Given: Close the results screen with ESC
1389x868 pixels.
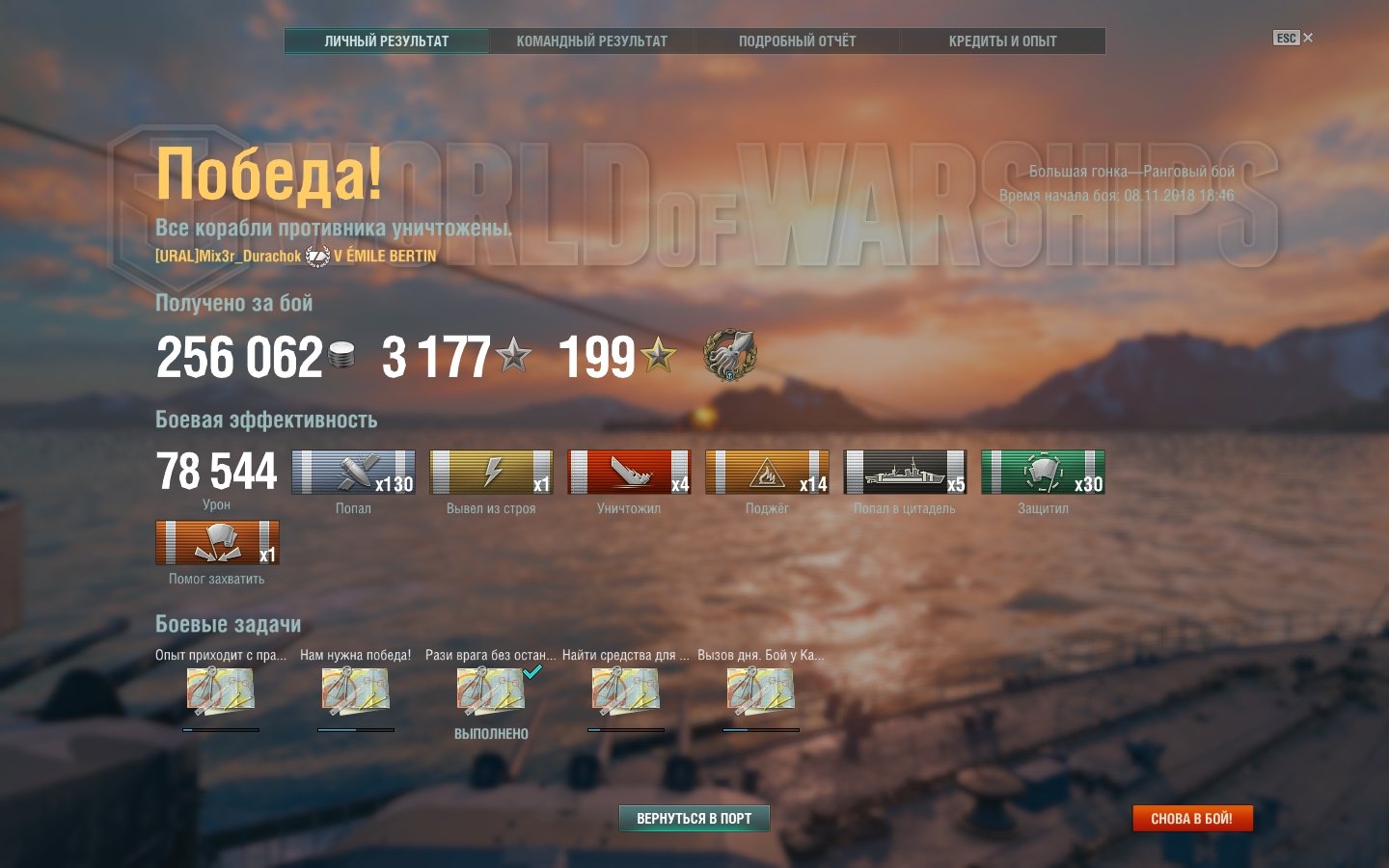Looking at the screenshot, I should coord(1293,38).
